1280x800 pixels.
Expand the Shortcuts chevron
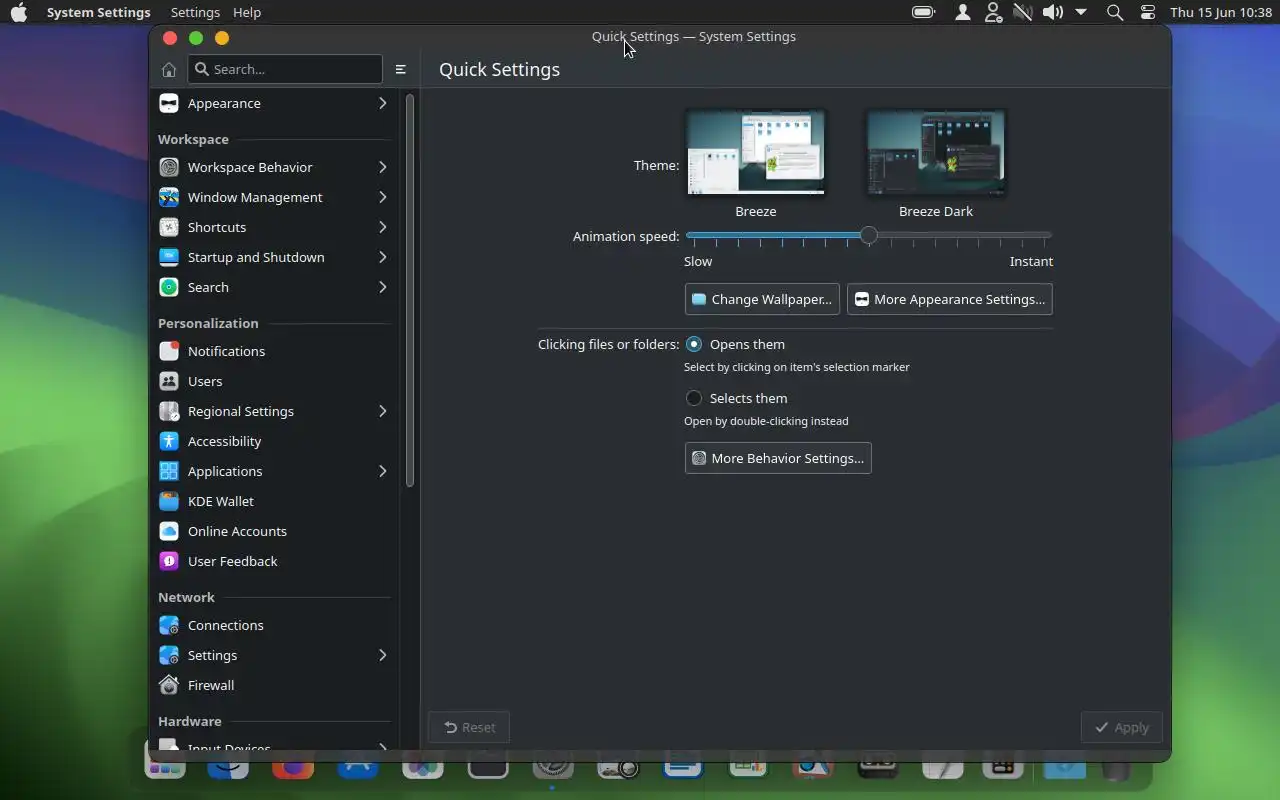(x=382, y=227)
